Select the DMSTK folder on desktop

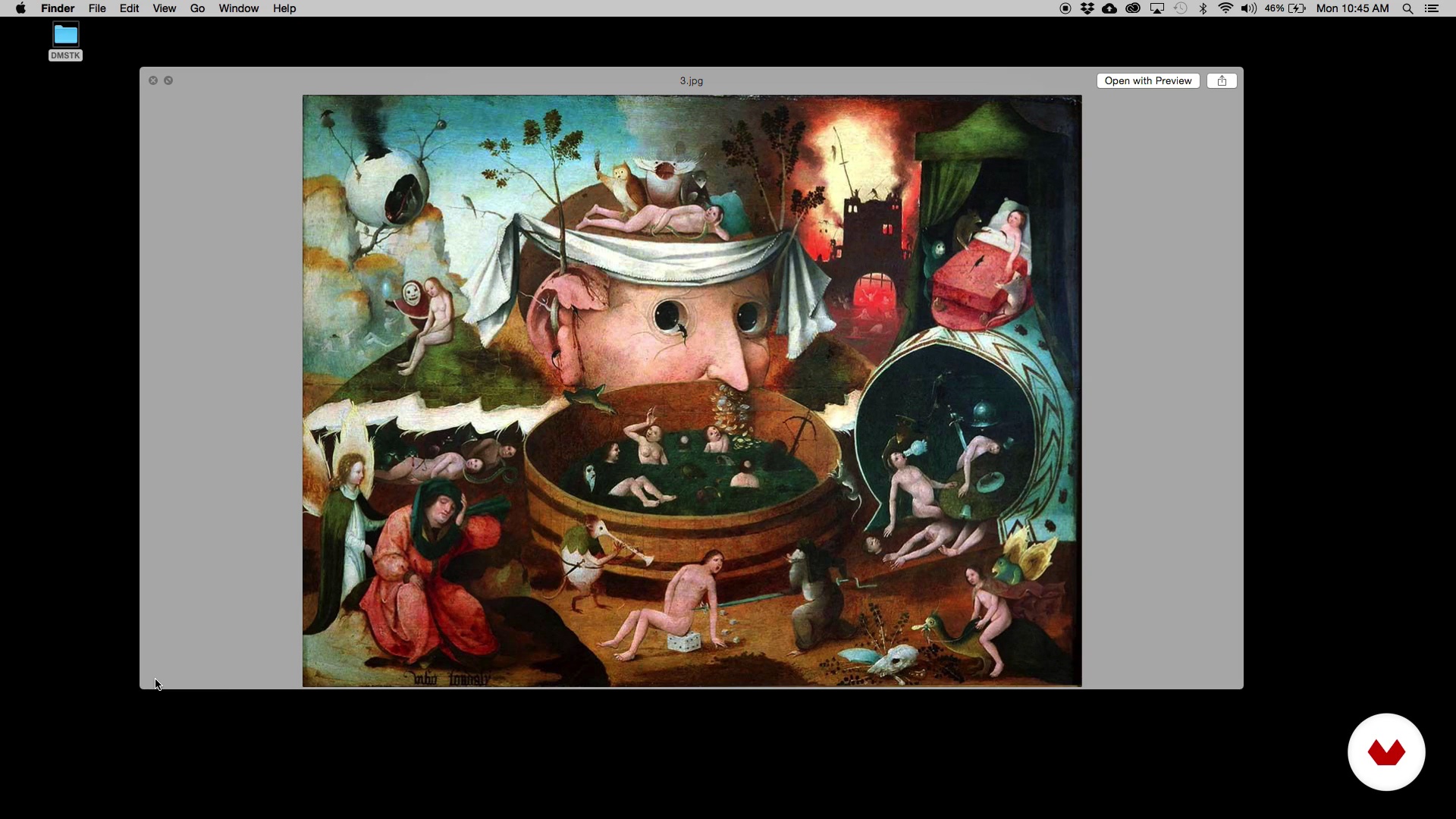click(65, 42)
